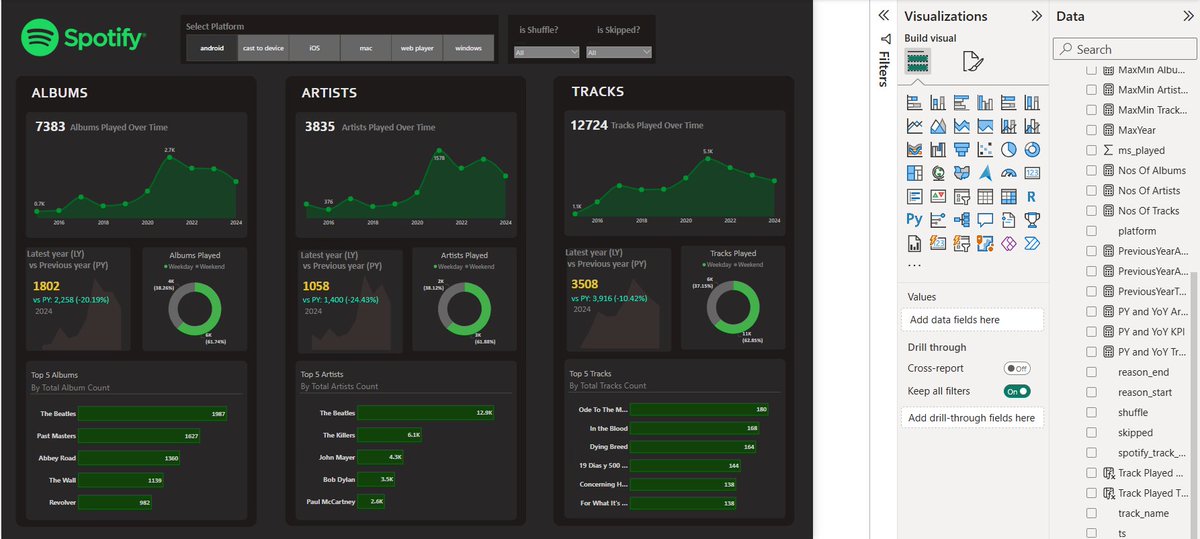Image resolution: width=1200 pixels, height=539 pixels.
Task: Select the pie chart visual
Action: 1009,150
